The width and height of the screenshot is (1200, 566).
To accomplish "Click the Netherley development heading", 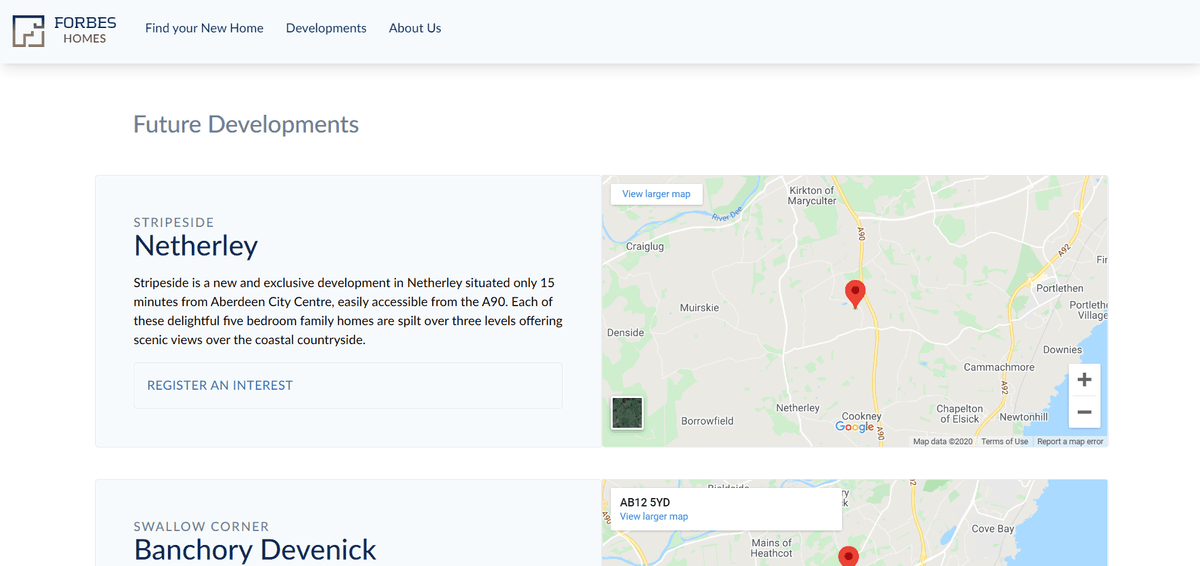I will click(196, 246).
